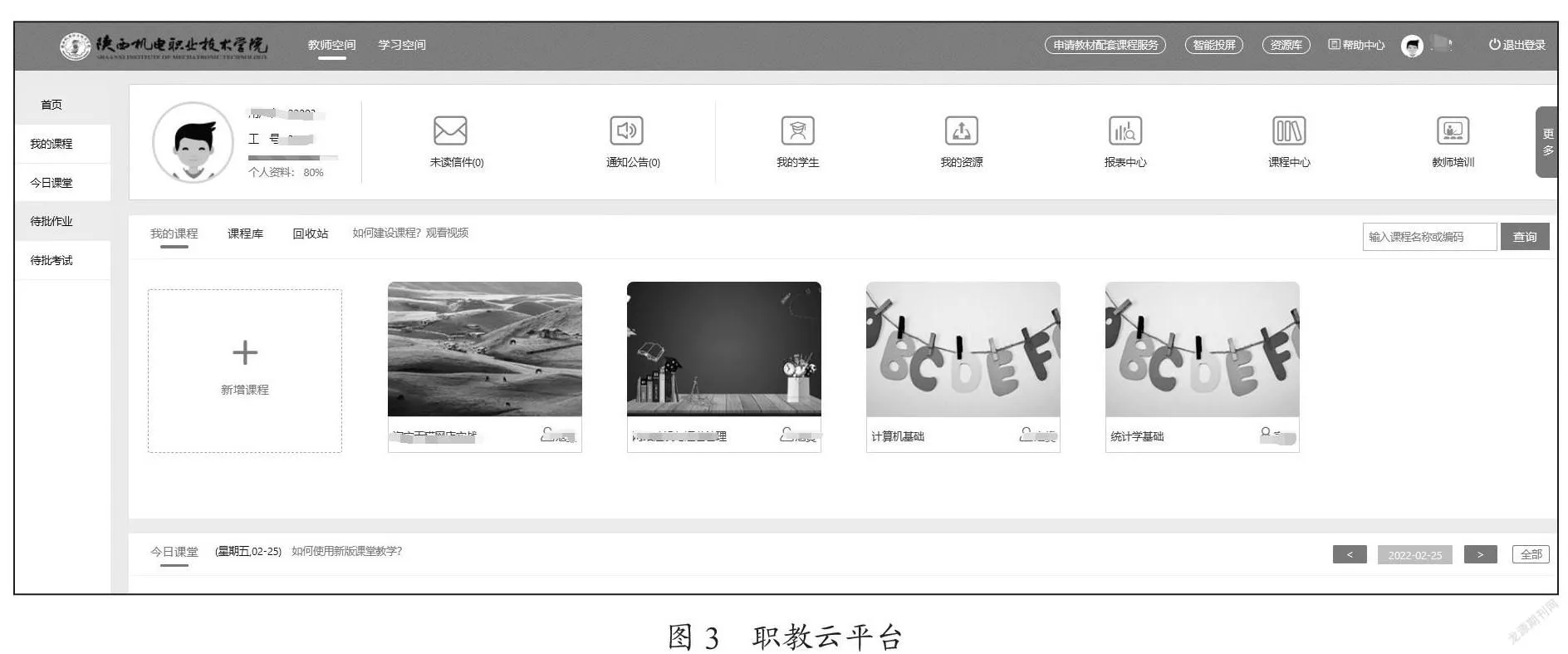The image size is (1568, 654).
Task: Click the 申请教材配套课程服务 button
Action: click(x=1105, y=45)
